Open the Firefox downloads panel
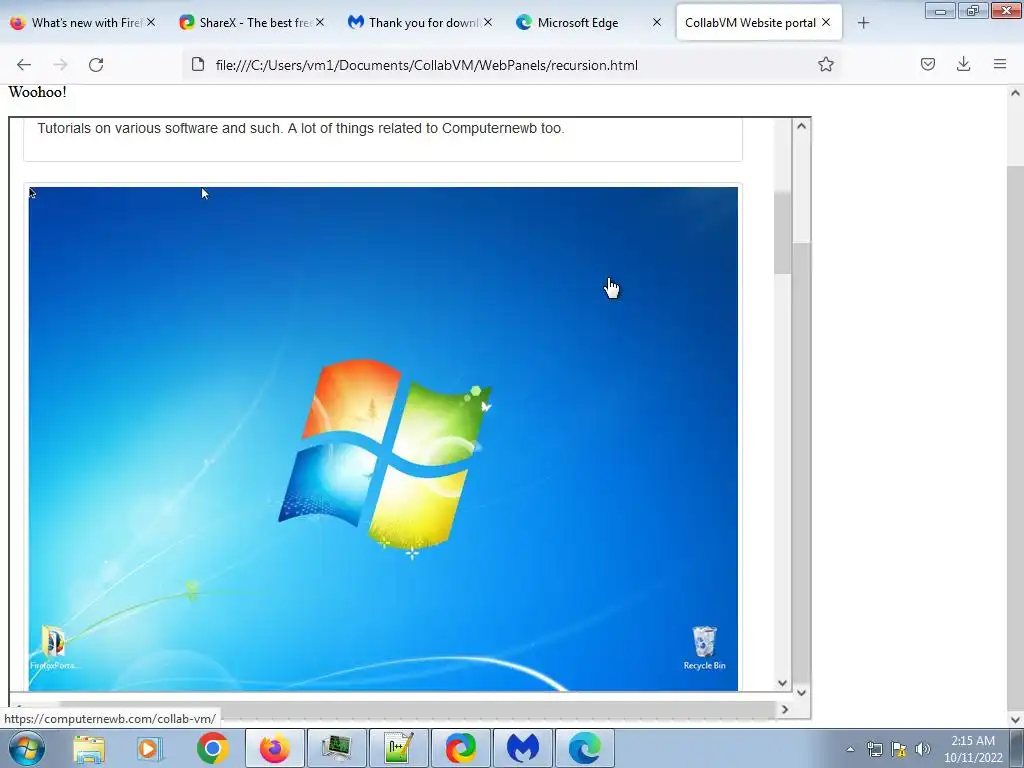 [x=963, y=64]
